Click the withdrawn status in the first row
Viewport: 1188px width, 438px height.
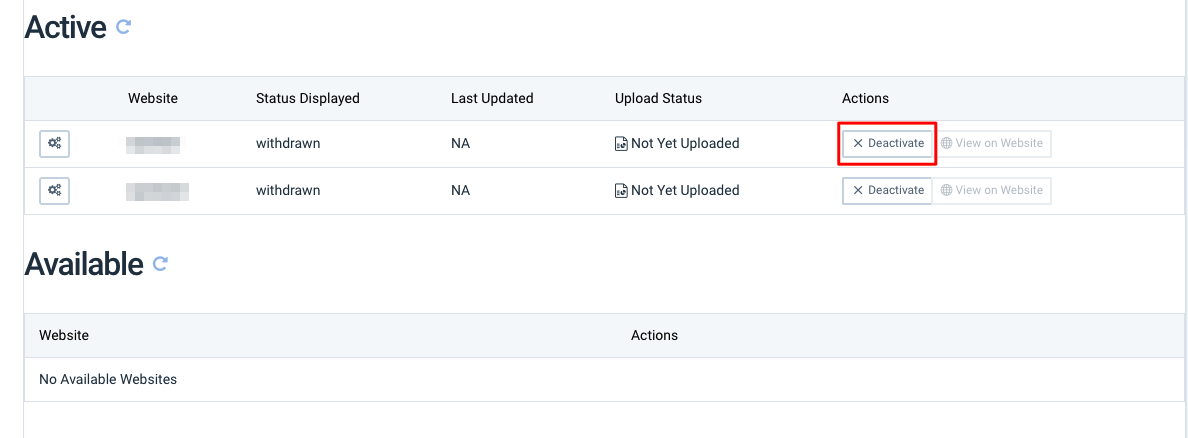[288, 144]
